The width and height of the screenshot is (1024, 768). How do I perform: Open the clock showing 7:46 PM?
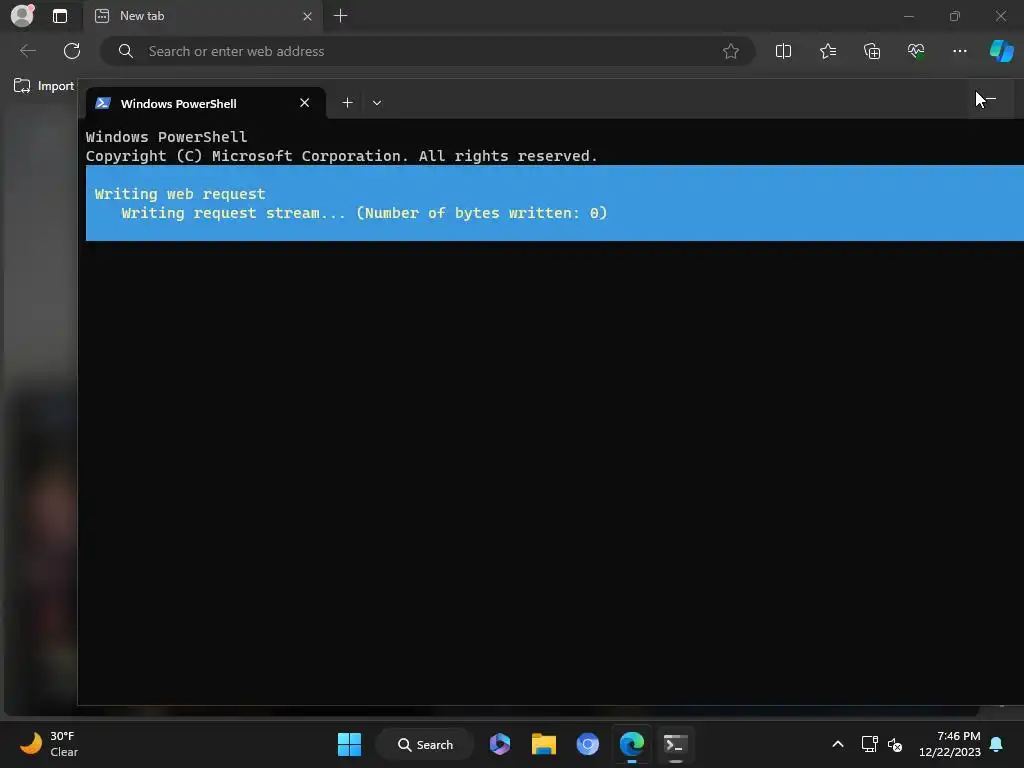click(950, 744)
